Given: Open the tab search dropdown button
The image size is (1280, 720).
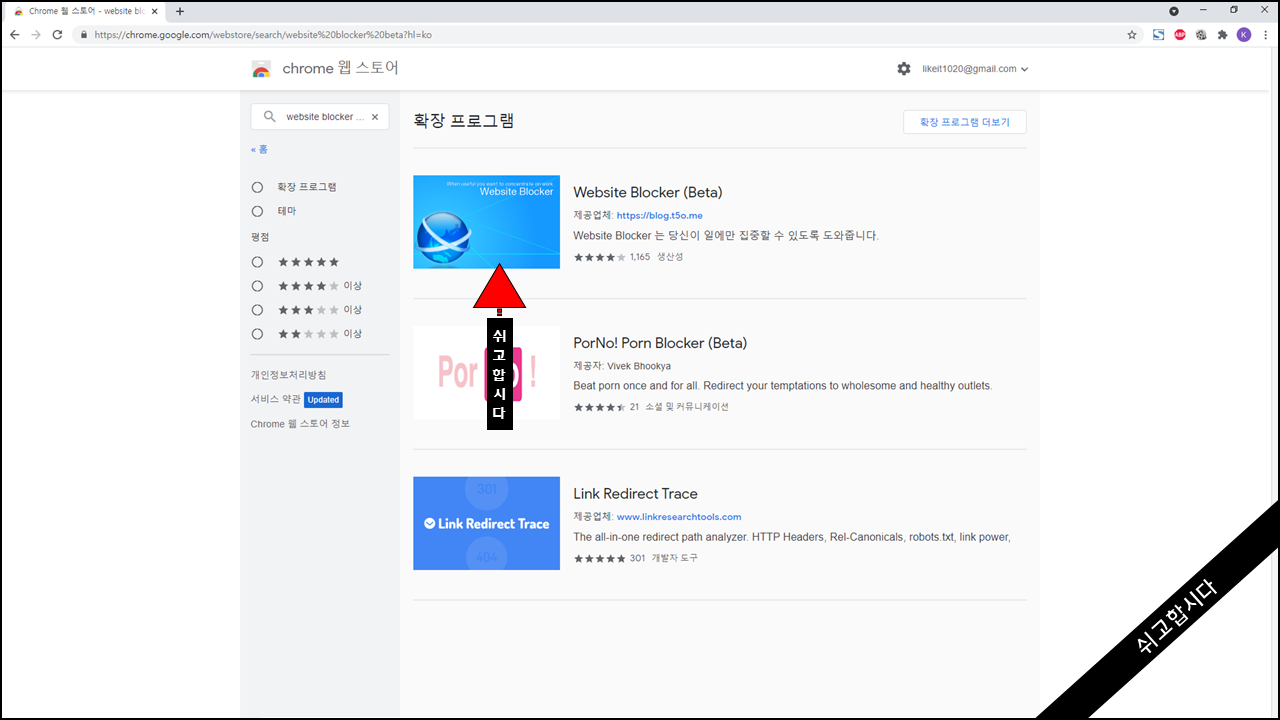Looking at the screenshot, I should (x=1174, y=11).
